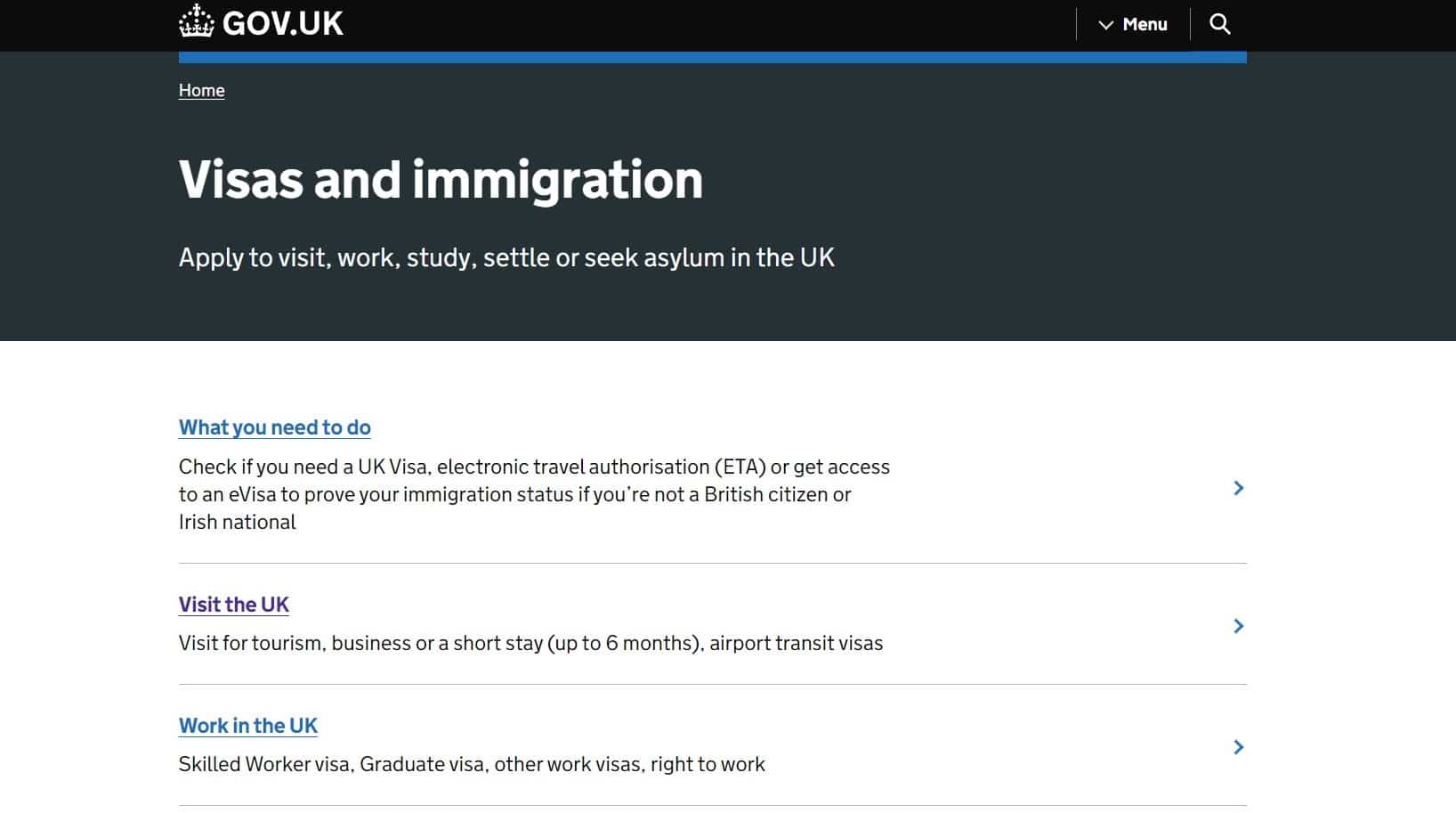1456x813 pixels.
Task: Open the Menu button label
Action: pos(1145,25)
